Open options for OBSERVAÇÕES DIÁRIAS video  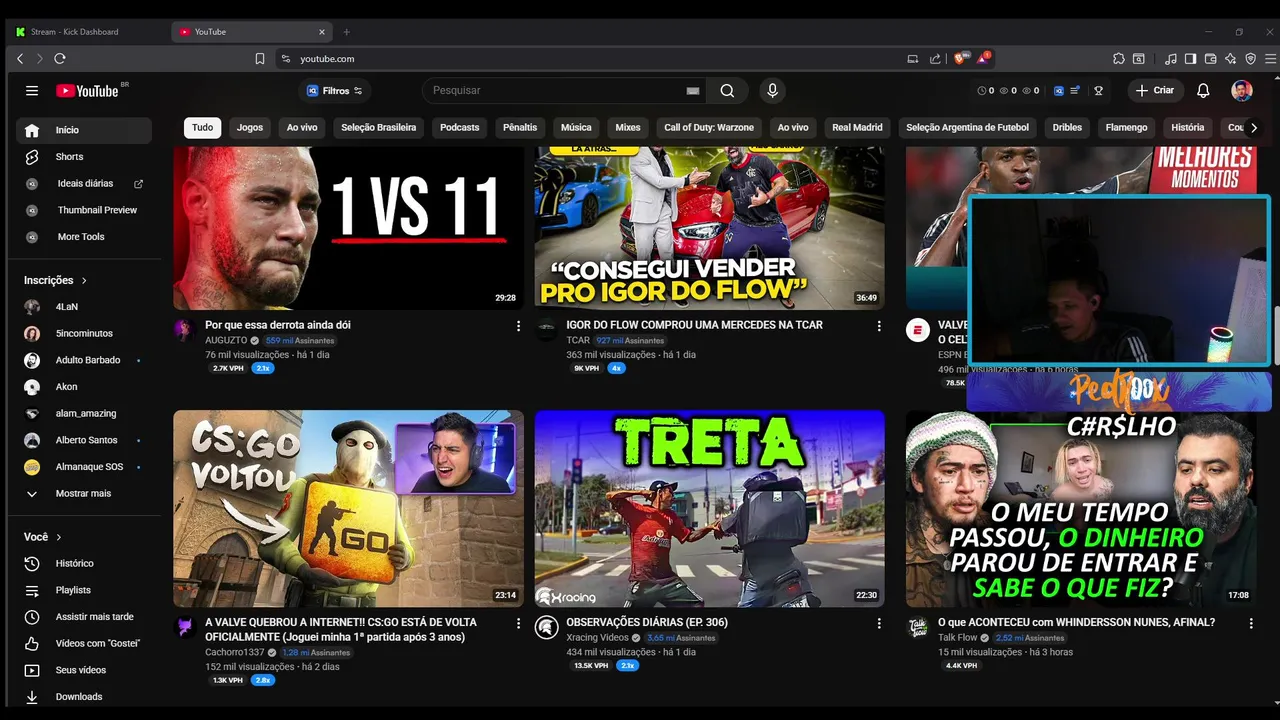pyautogui.click(x=879, y=623)
